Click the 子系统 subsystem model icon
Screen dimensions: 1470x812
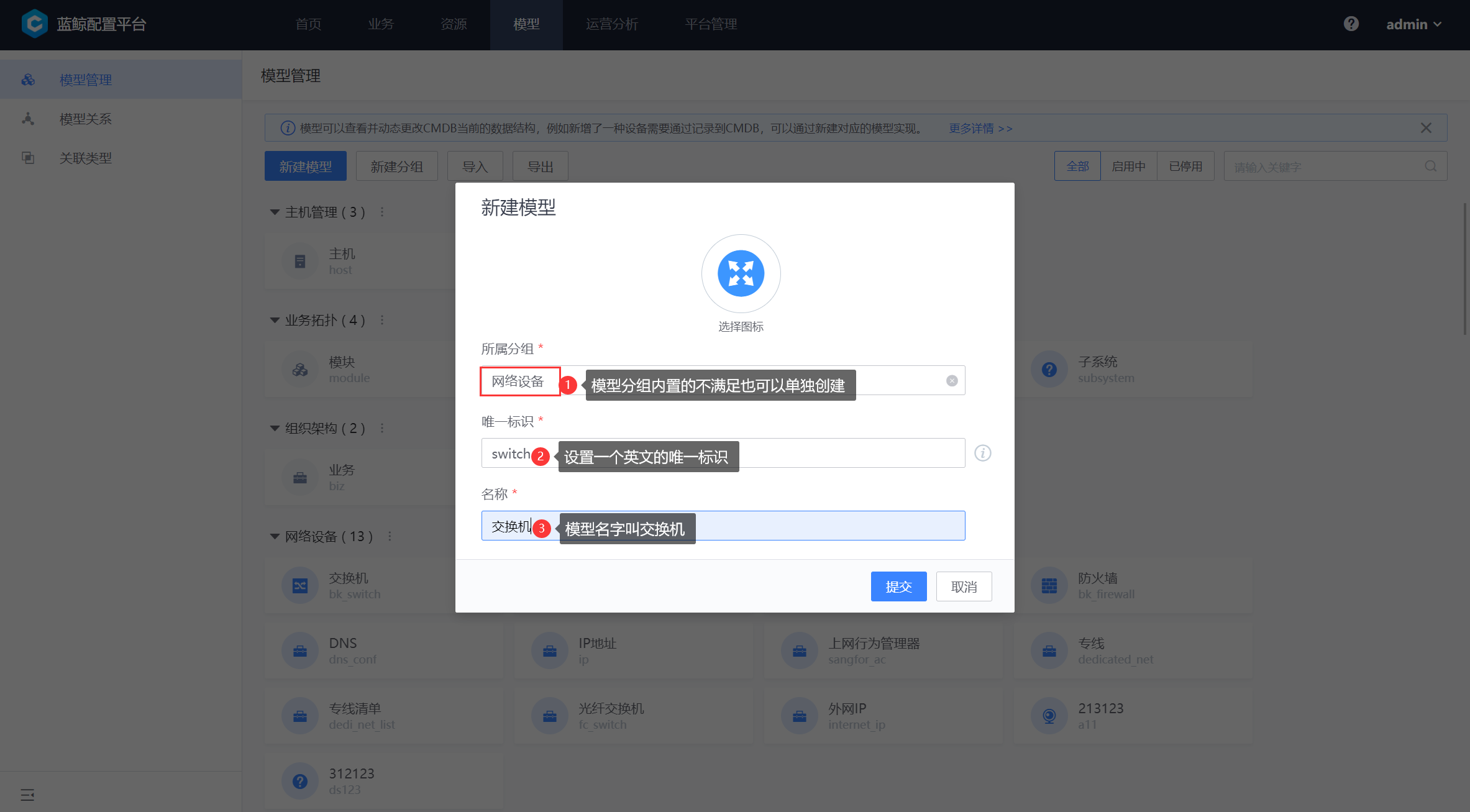1049,370
